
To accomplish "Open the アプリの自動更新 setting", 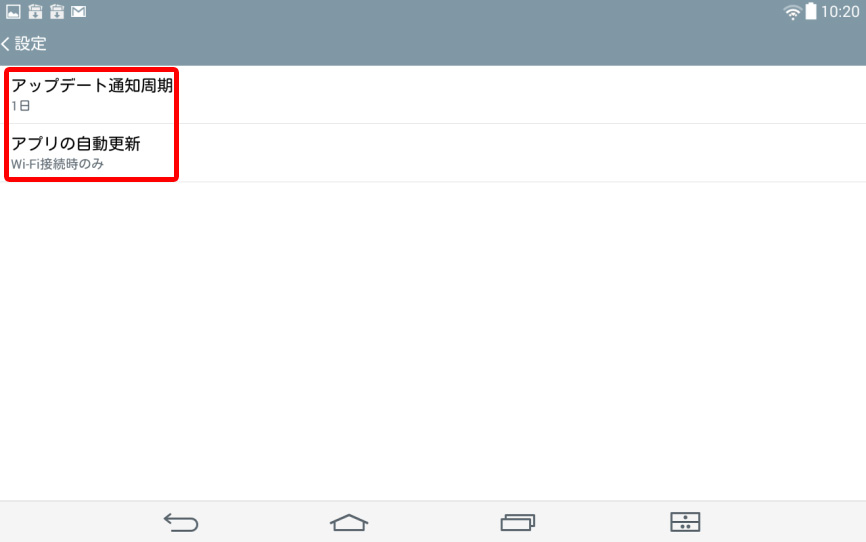I will pyautogui.click(x=433, y=152).
